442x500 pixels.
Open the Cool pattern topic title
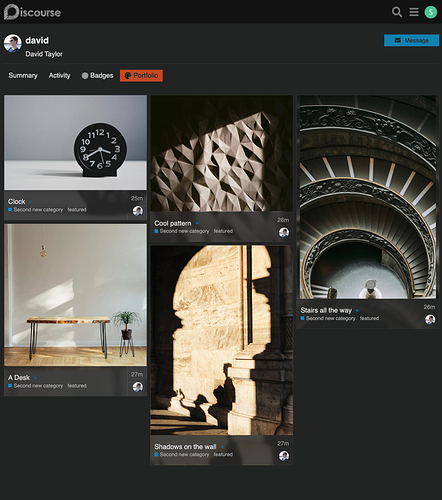[x=173, y=223]
